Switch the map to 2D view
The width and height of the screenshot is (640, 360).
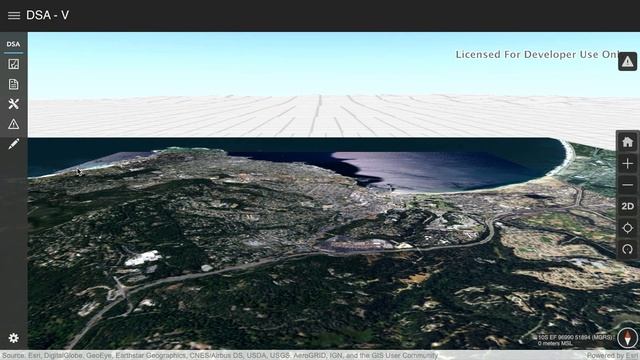click(x=627, y=207)
